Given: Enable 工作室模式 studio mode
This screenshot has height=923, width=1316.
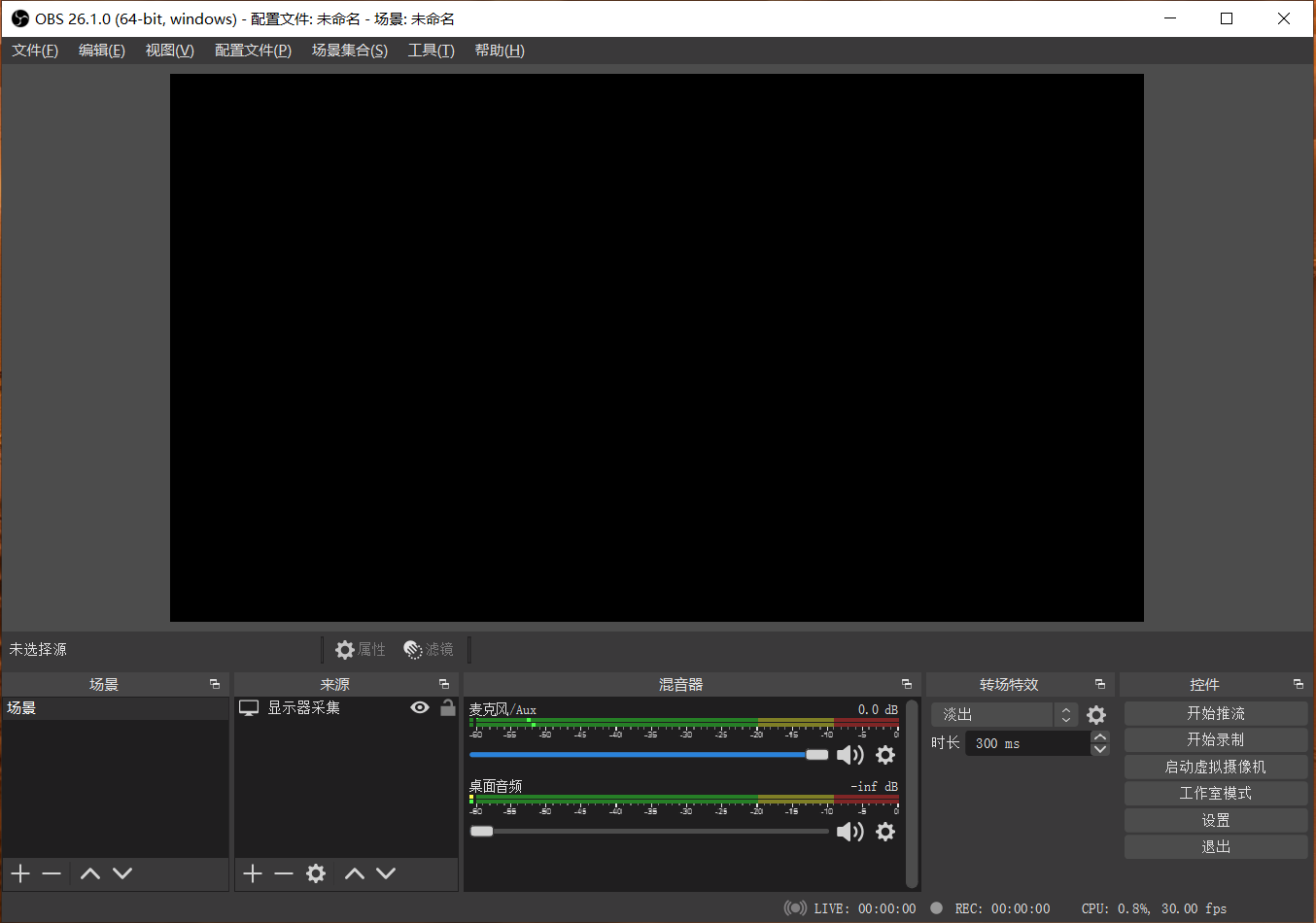Looking at the screenshot, I should pyautogui.click(x=1216, y=793).
